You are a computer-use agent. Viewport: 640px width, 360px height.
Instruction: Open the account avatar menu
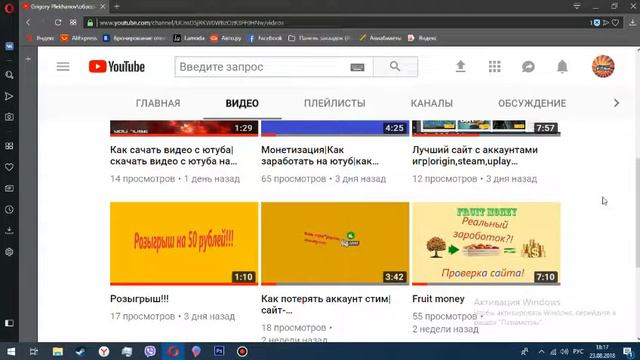(x=603, y=66)
